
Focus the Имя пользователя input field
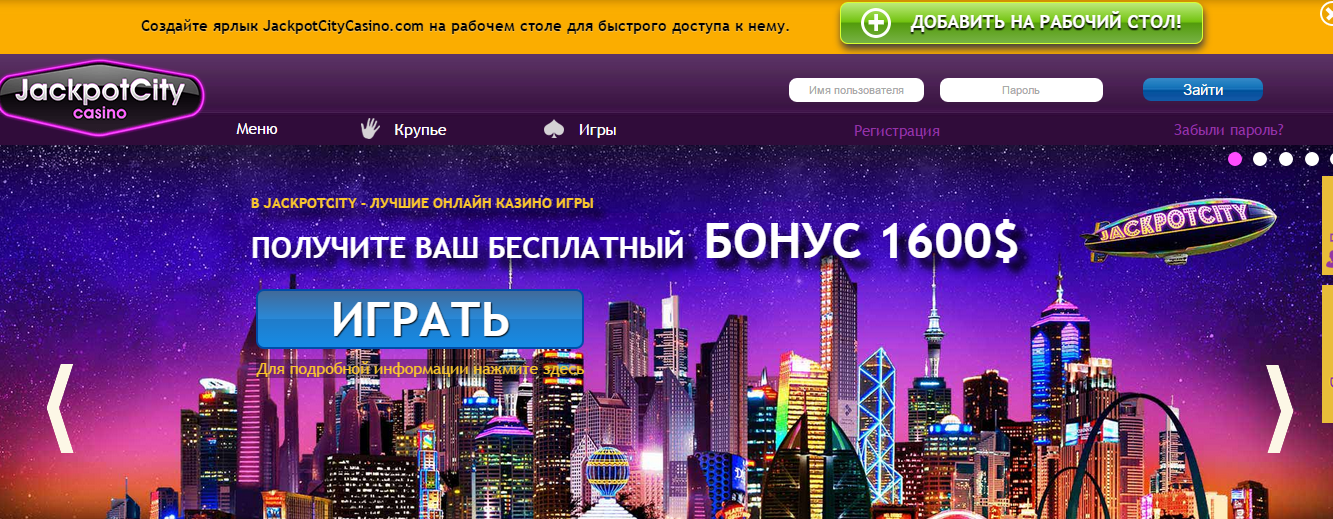click(x=856, y=90)
